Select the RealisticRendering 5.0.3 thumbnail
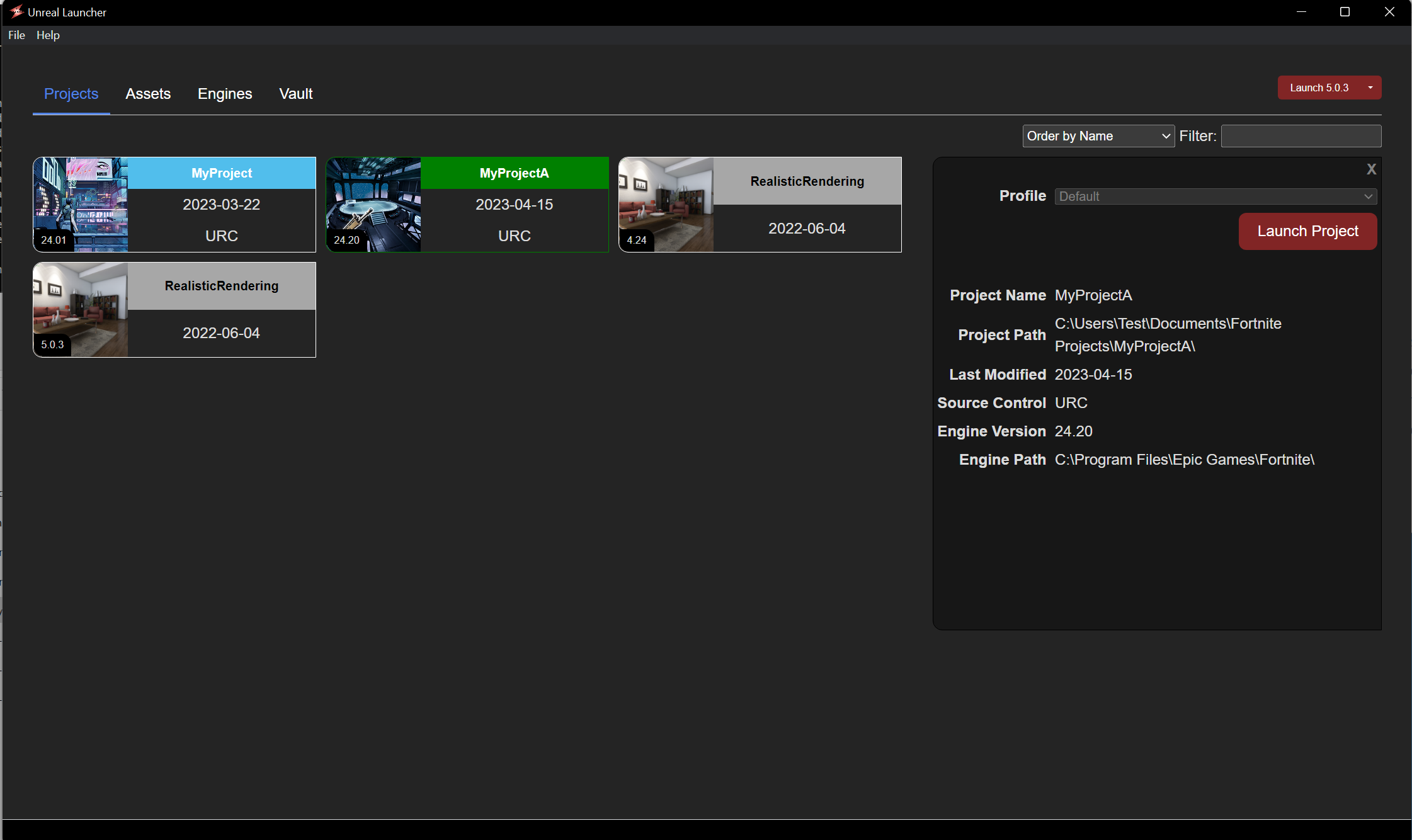This screenshot has width=1412, height=840. (x=81, y=310)
